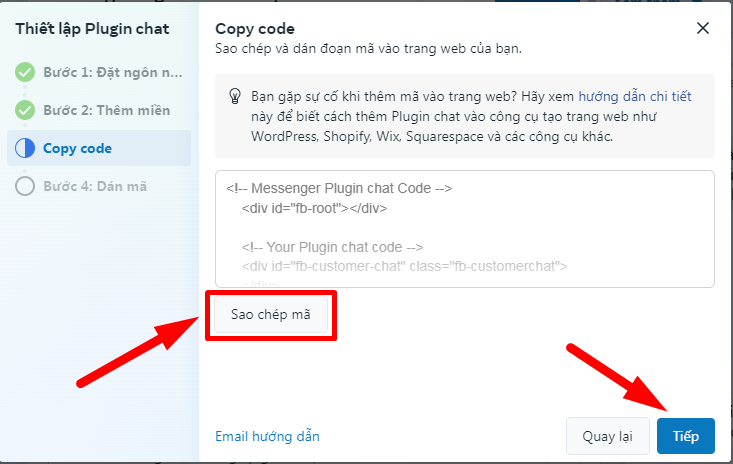Open step Bước 1: Đặt ngôn ngữ

point(113,72)
